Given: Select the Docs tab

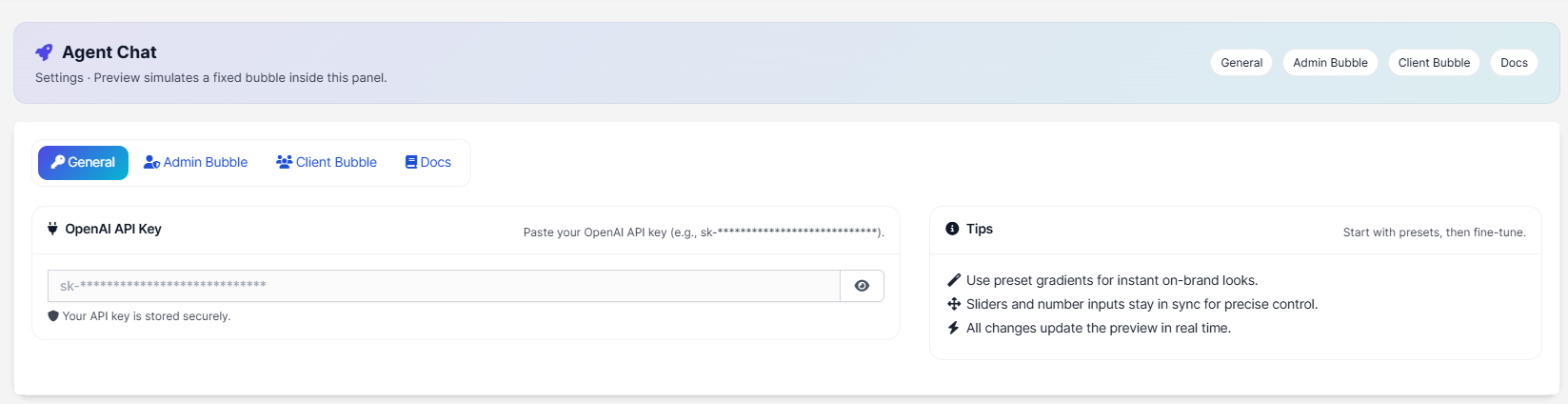Looking at the screenshot, I should pos(428,162).
